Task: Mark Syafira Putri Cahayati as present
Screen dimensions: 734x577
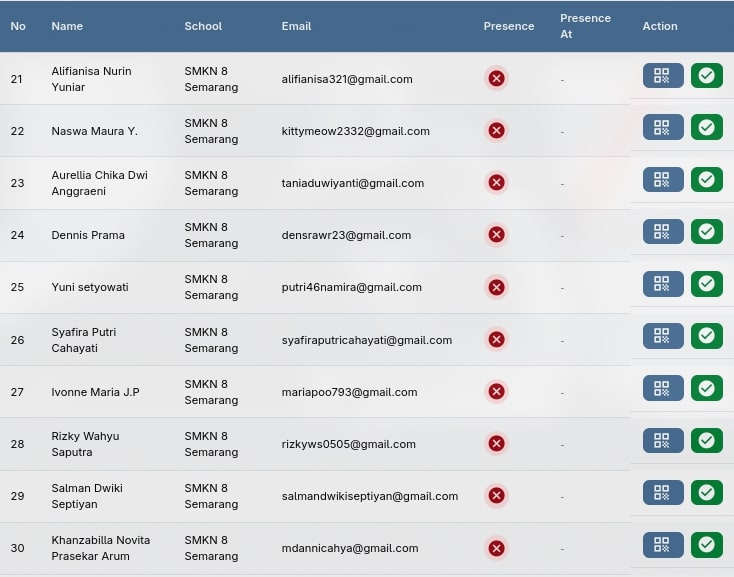Action: [x=706, y=336]
